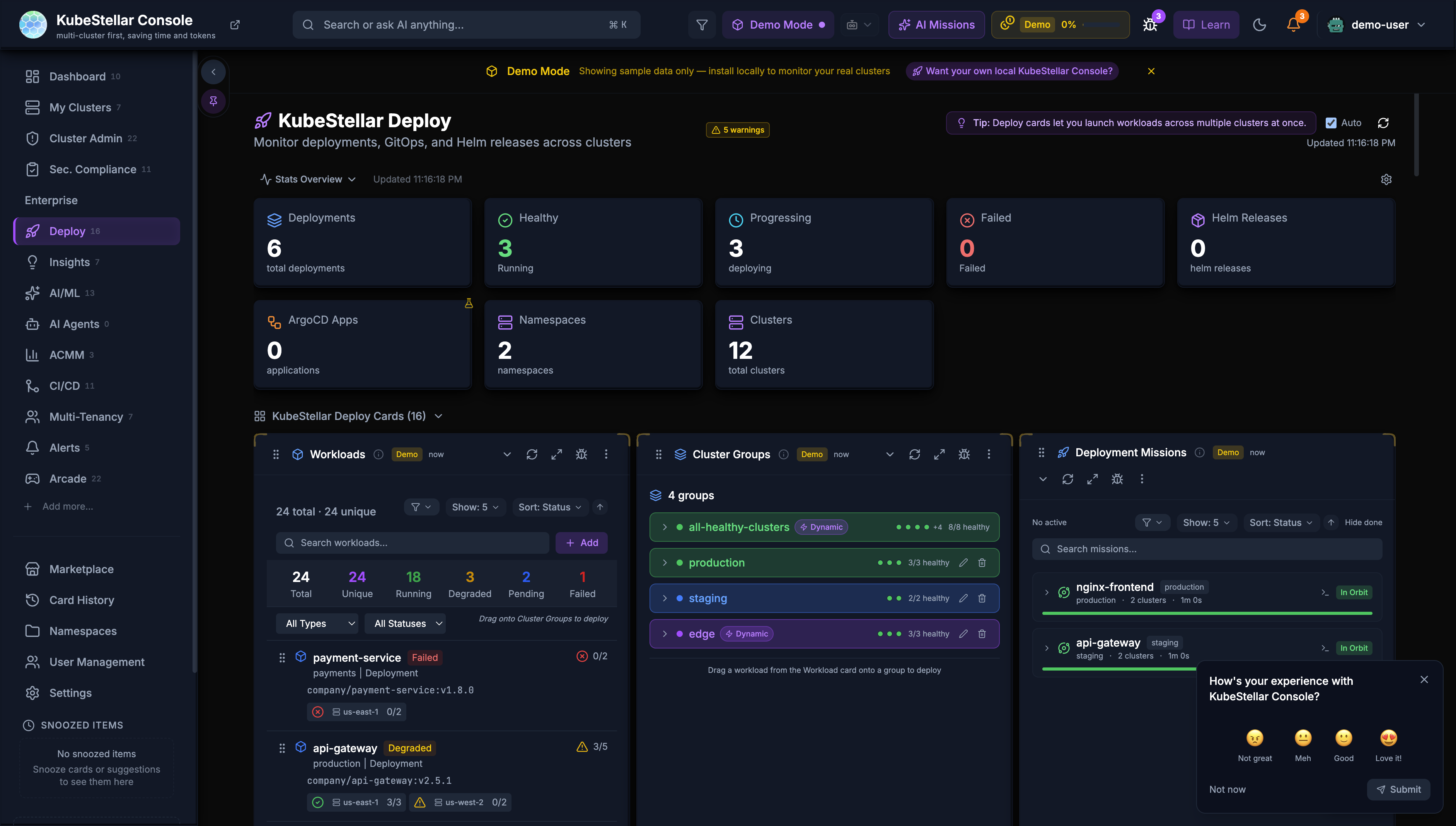Open Deployment Missions more options menu
The width and height of the screenshot is (1456, 826).
[1142, 480]
